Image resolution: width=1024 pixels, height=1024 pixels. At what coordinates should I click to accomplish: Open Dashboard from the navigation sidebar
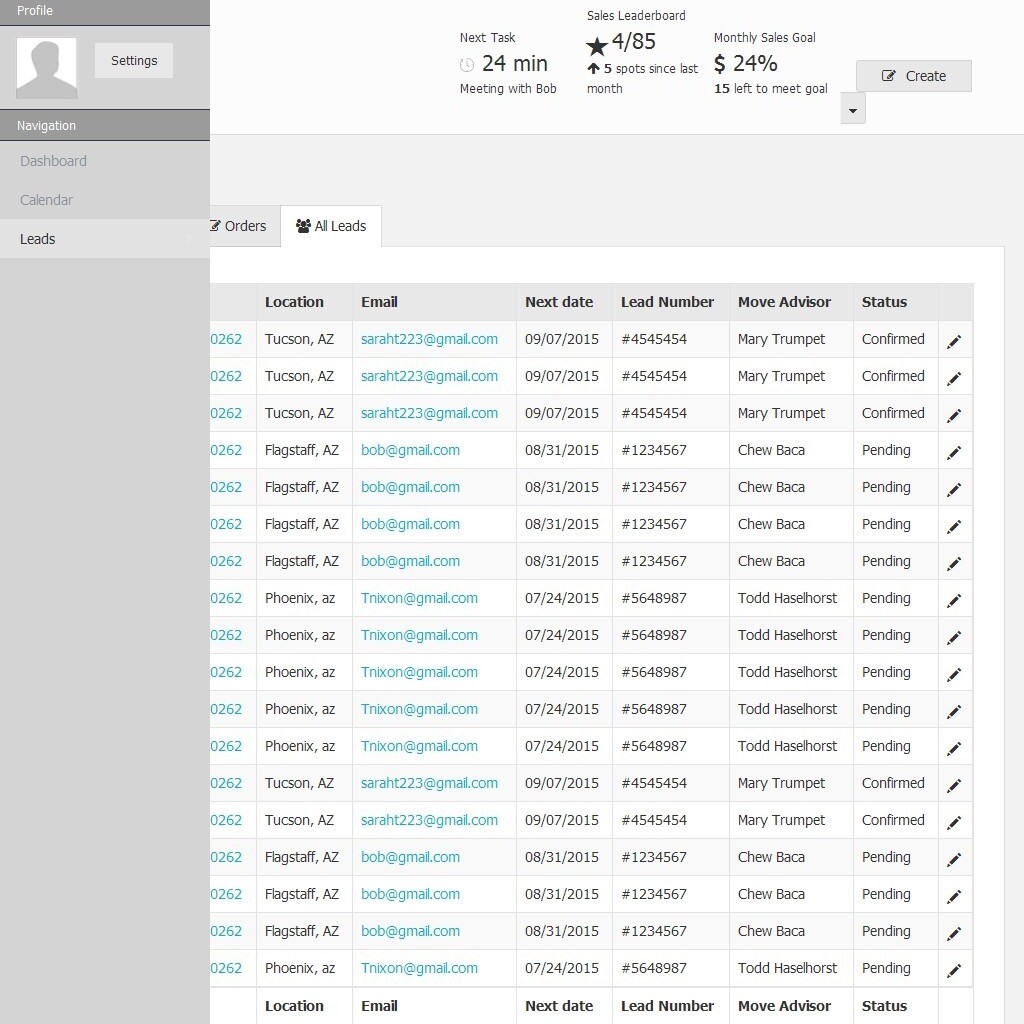(x=53, y=161)
